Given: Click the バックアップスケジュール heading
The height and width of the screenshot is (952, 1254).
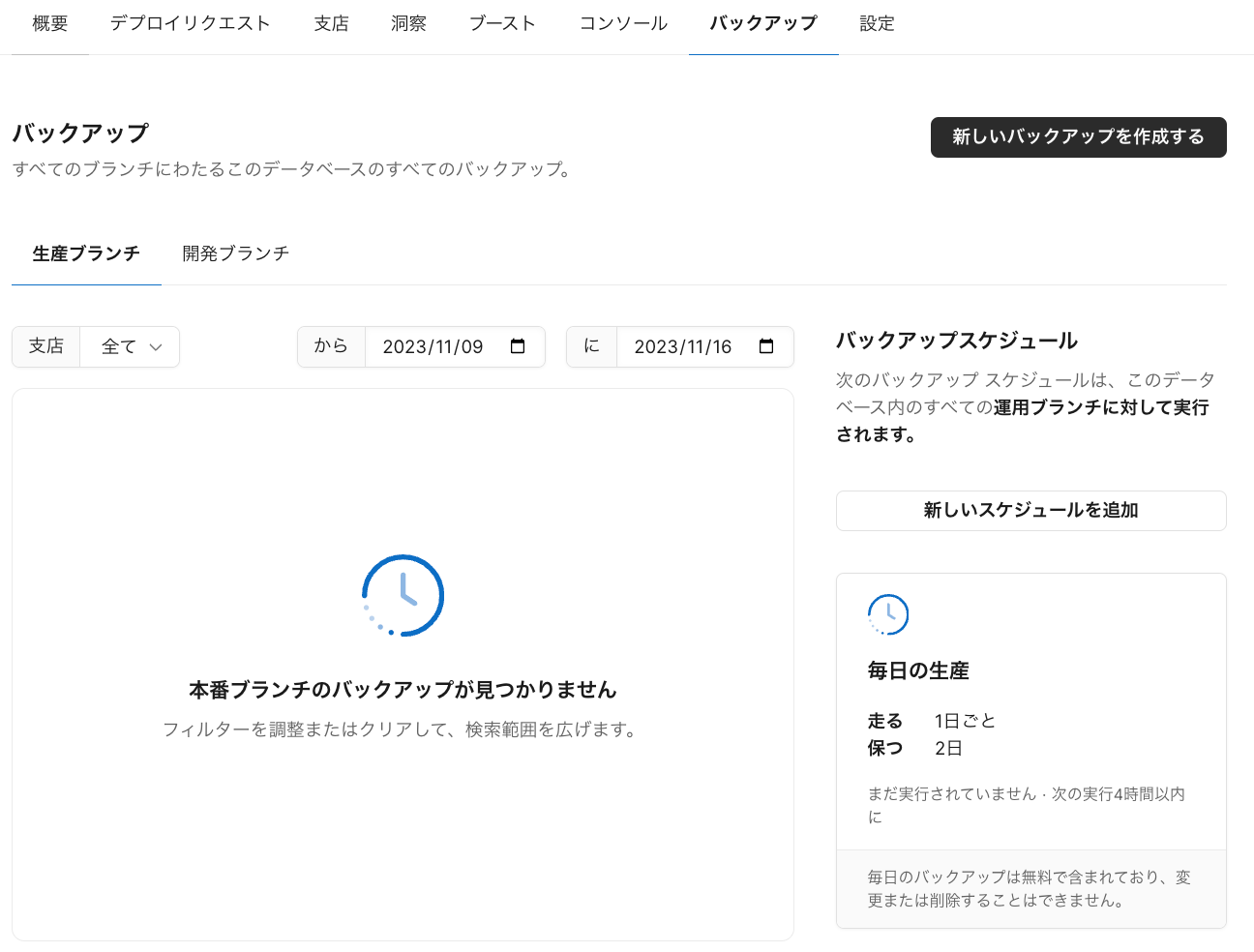Looking at the screenshot, I should pos(957,341).
